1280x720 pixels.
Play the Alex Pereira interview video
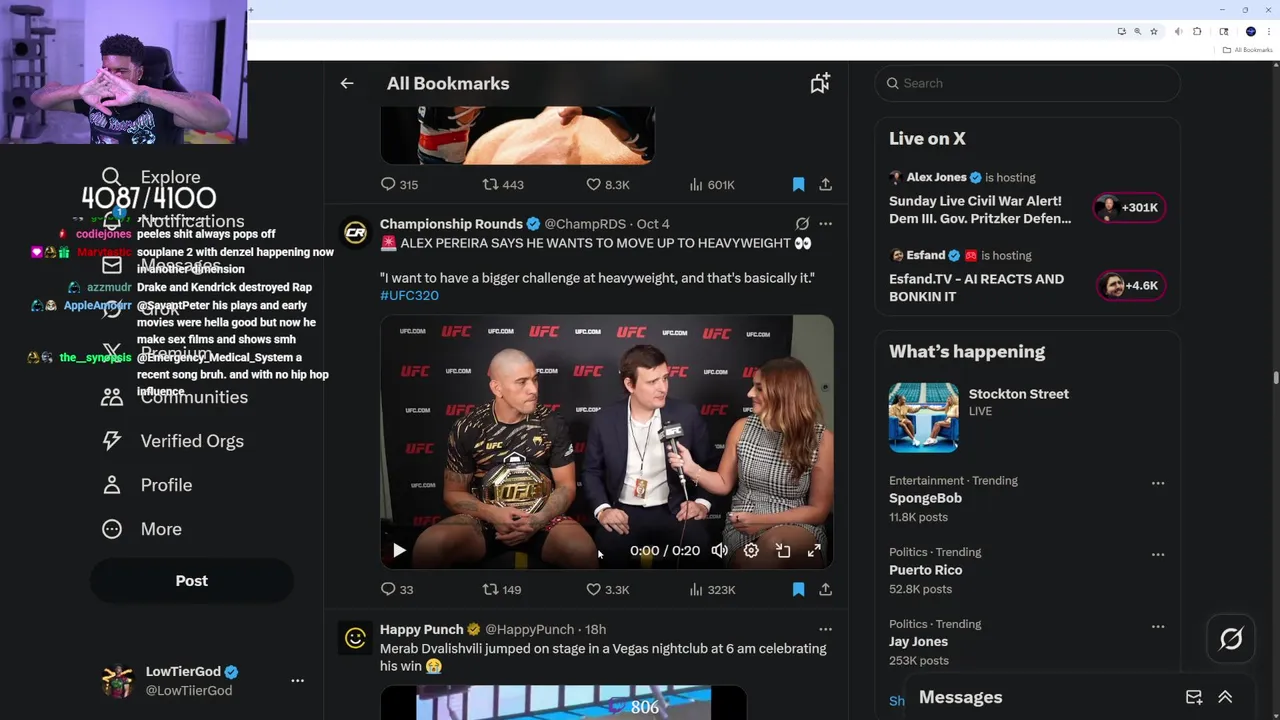click(399, 550)
